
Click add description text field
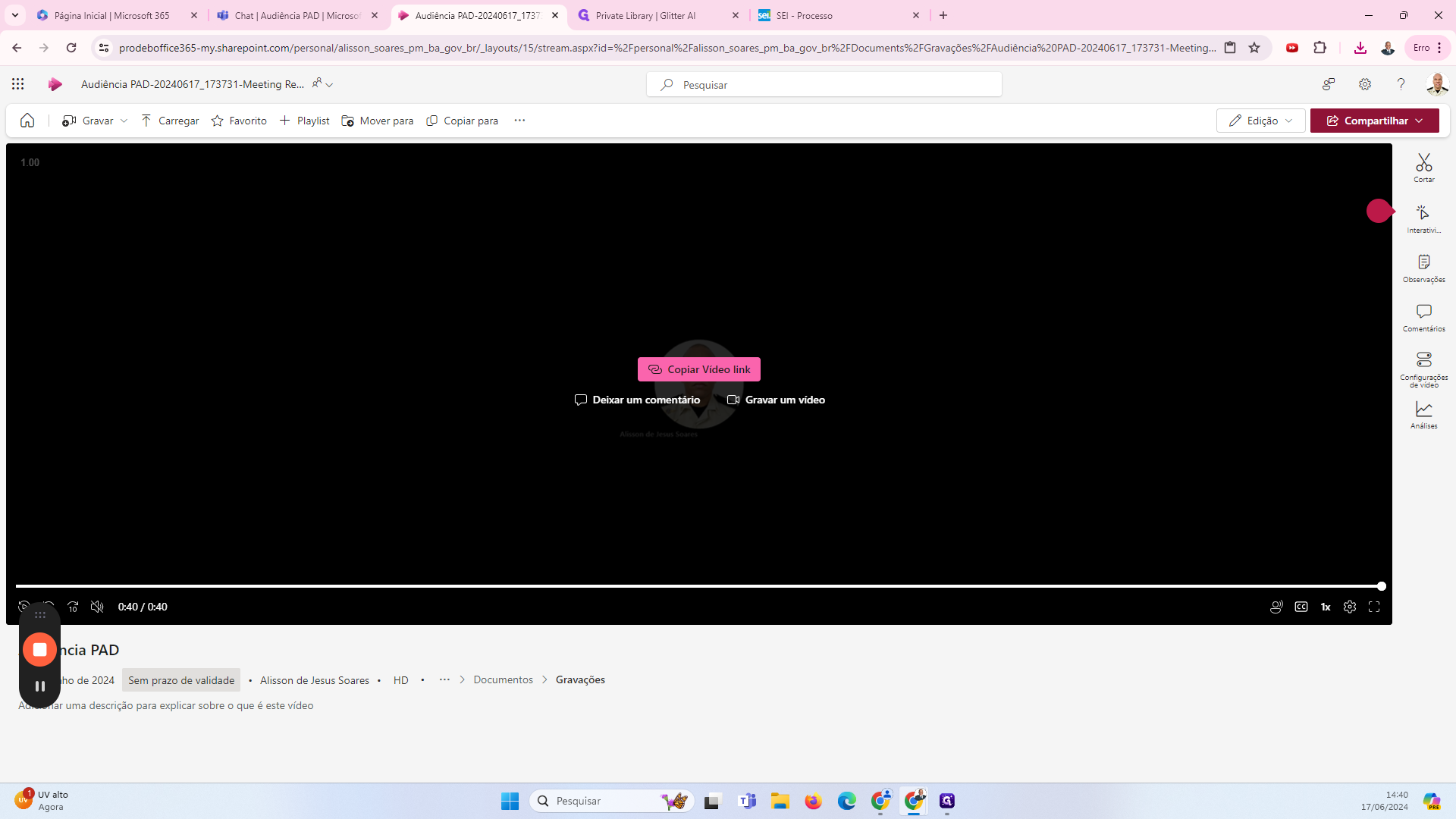point(166,705)
